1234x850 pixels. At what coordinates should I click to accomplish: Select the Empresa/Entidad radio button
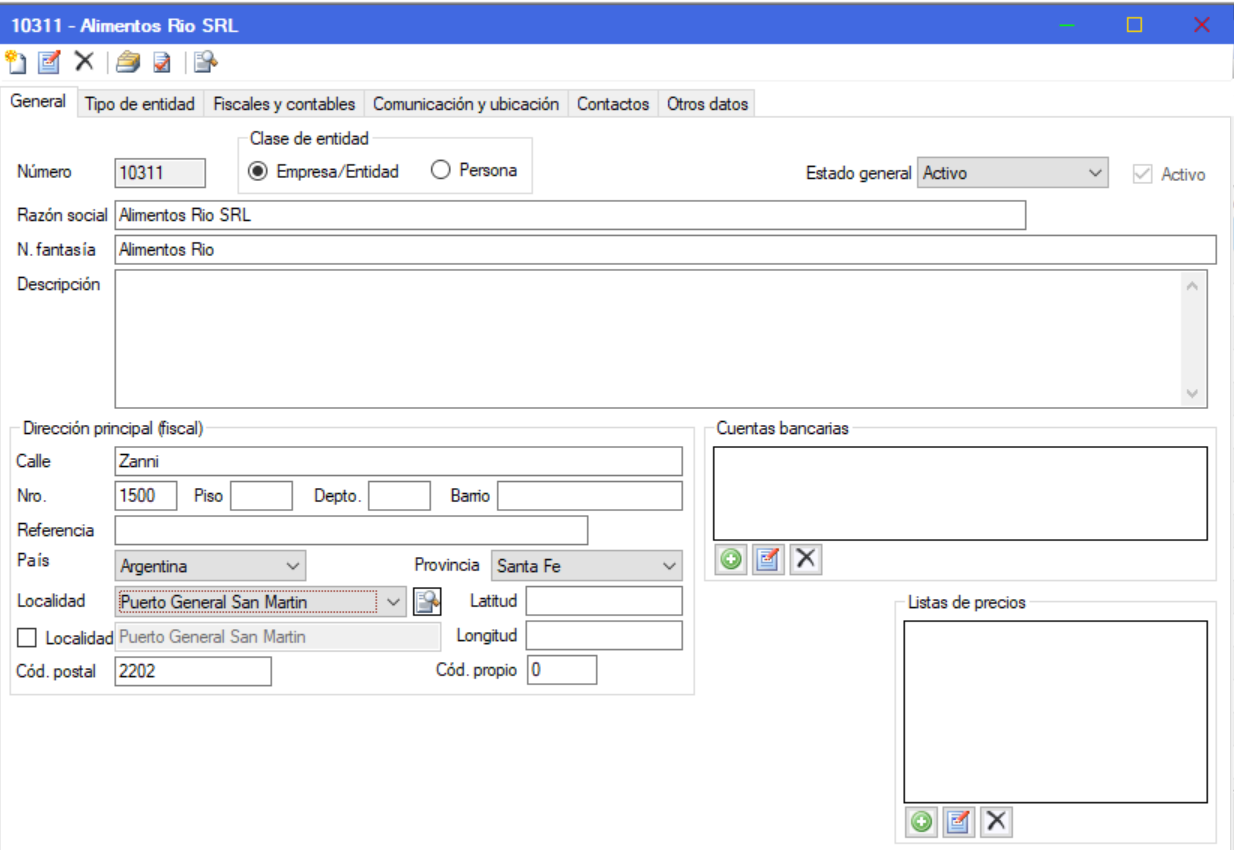click(x=258, y=171)
